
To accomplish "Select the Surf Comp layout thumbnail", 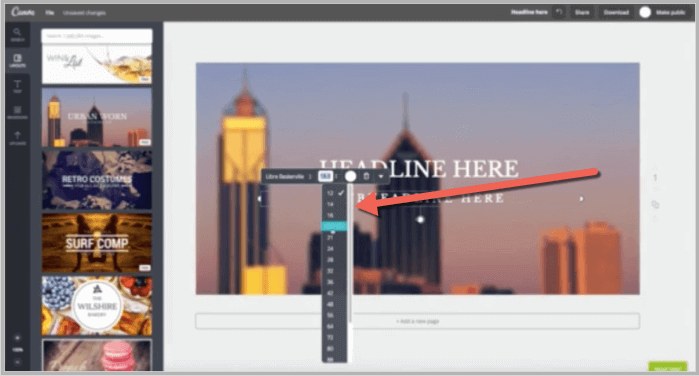I will coord(97,243).
